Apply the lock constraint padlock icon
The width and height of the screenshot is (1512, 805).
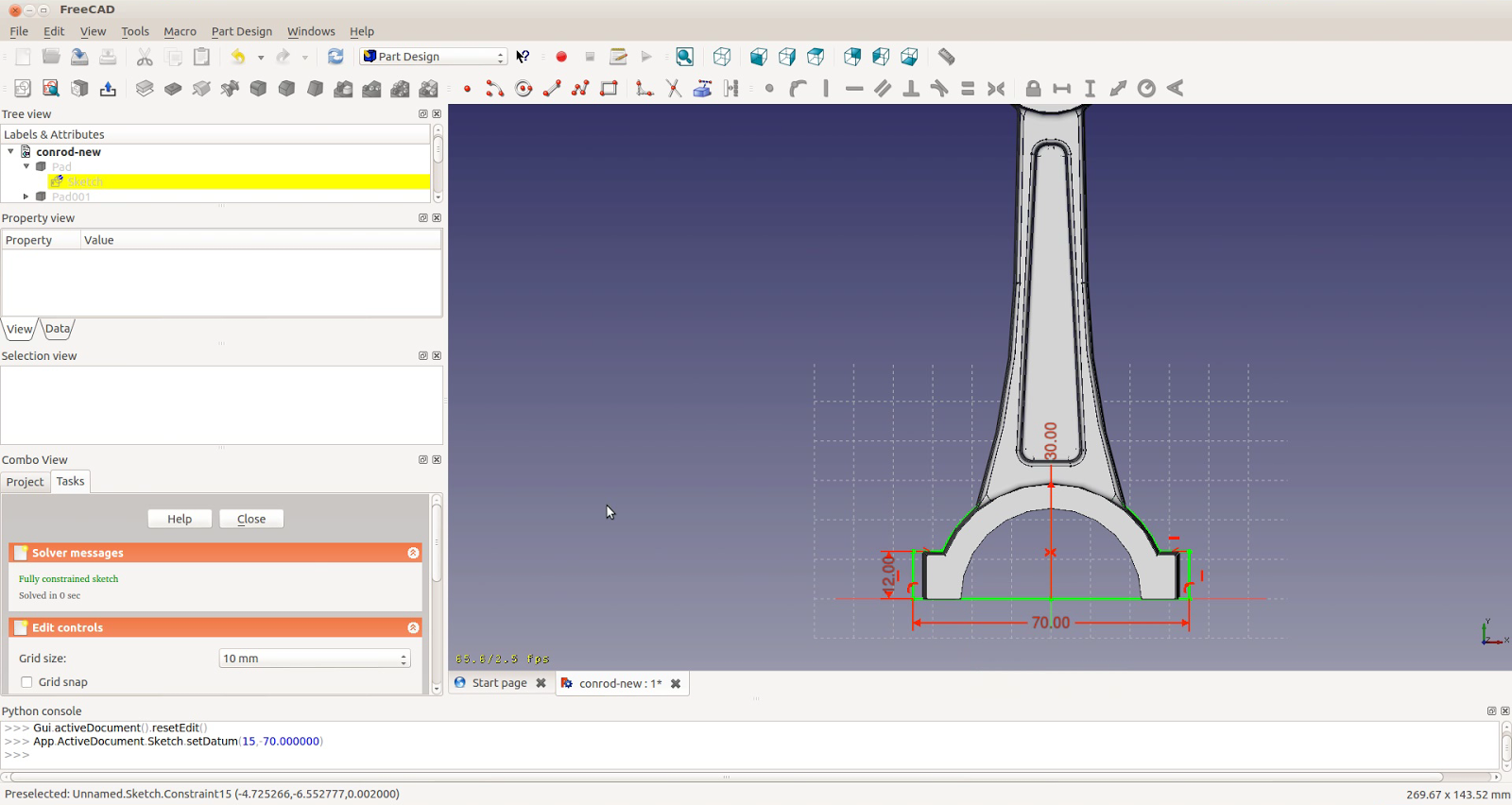[1033, 89]
